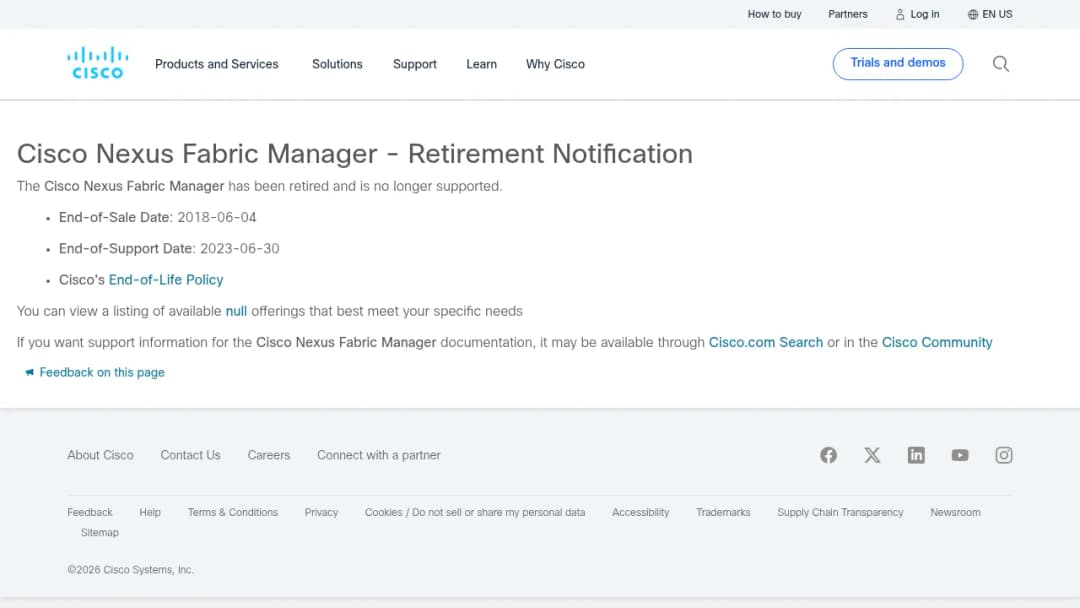The width and height of the screenshot is (1080, 608).
Task: Click Feedback on this page
Action: (94, 373)
